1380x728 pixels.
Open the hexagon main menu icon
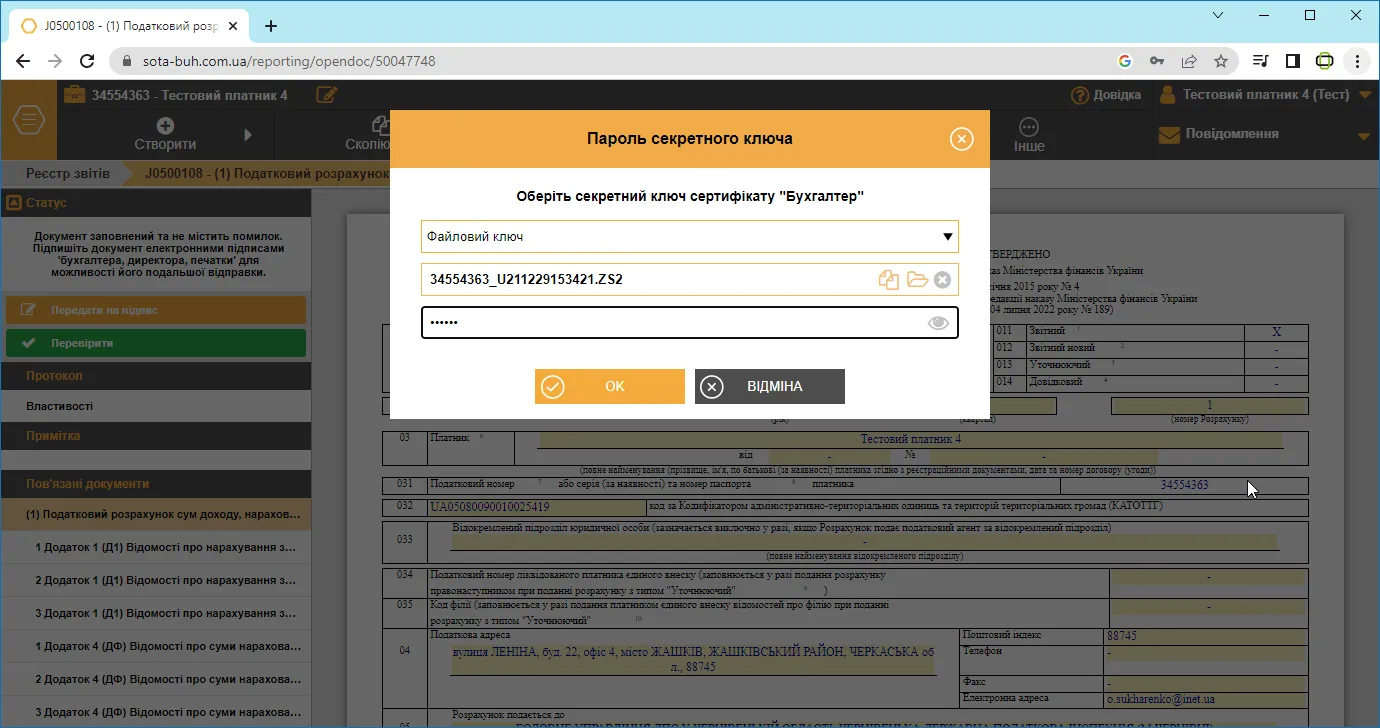(x=29, y=120)
